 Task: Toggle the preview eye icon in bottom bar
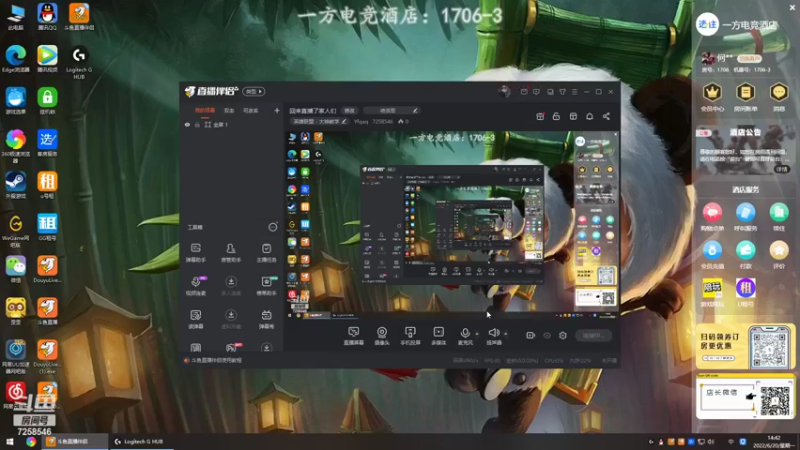click(547, 335)
